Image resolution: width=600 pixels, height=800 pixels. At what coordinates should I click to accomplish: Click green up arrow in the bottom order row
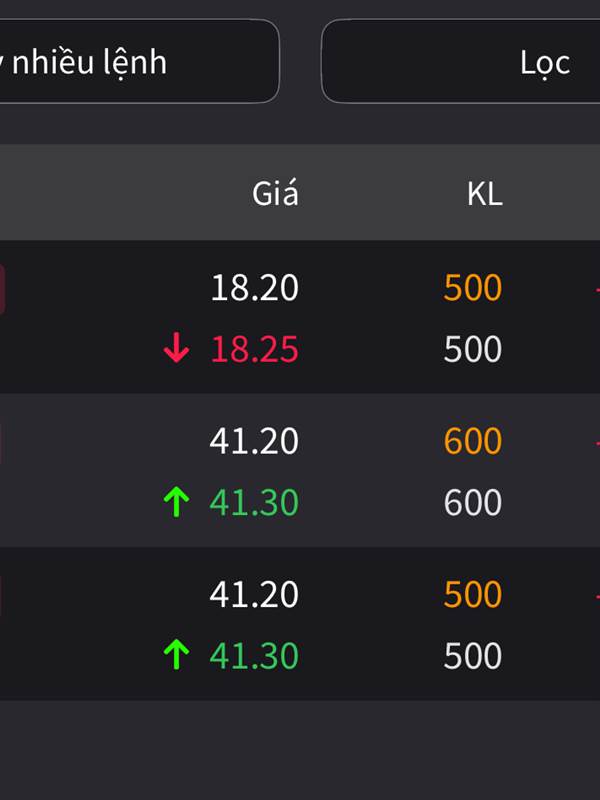(176, 656)
